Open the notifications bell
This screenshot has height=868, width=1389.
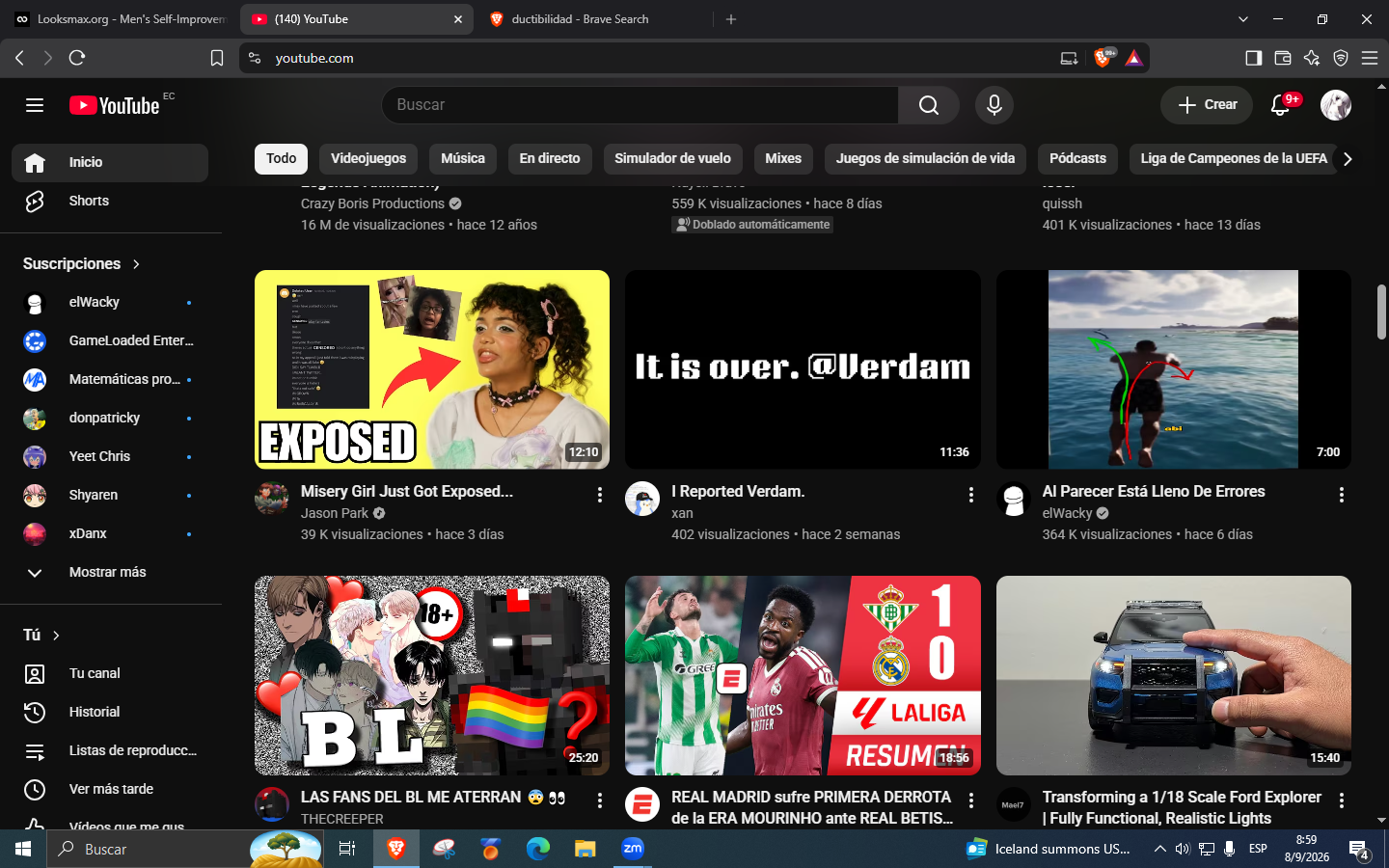(x=1281, y=105)
